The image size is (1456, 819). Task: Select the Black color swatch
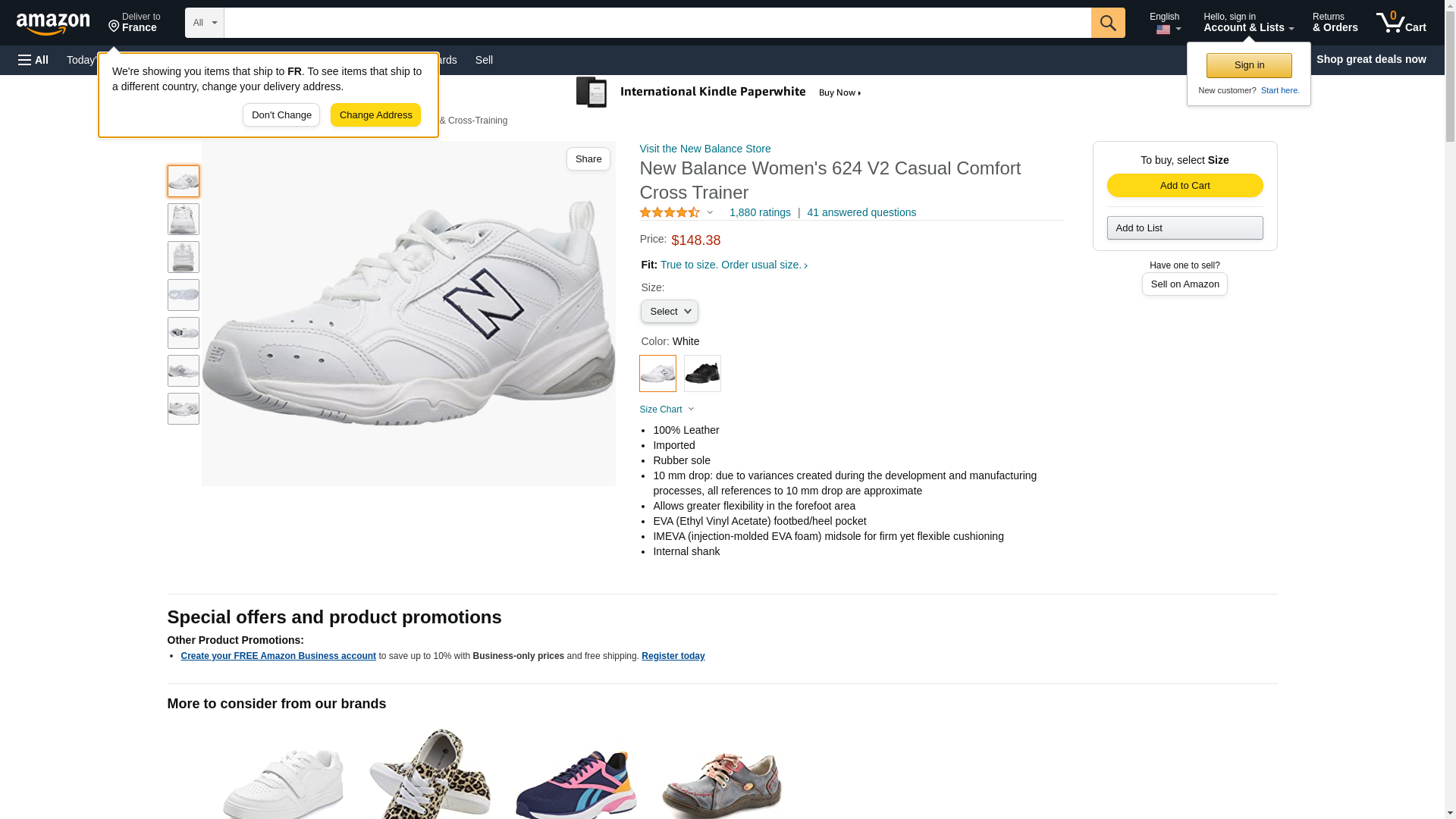702,373
